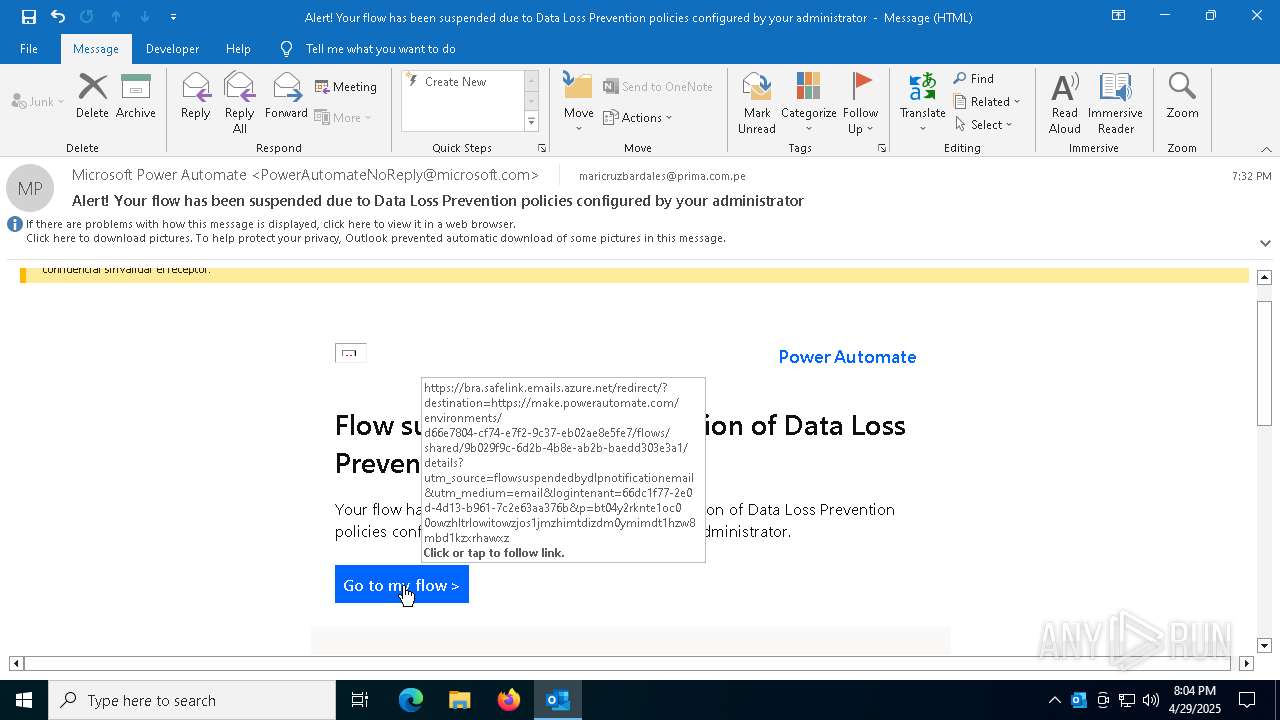1280x720 pixels.
Task: Switch to the Message ribbon tab
Action: pos(96,48)
